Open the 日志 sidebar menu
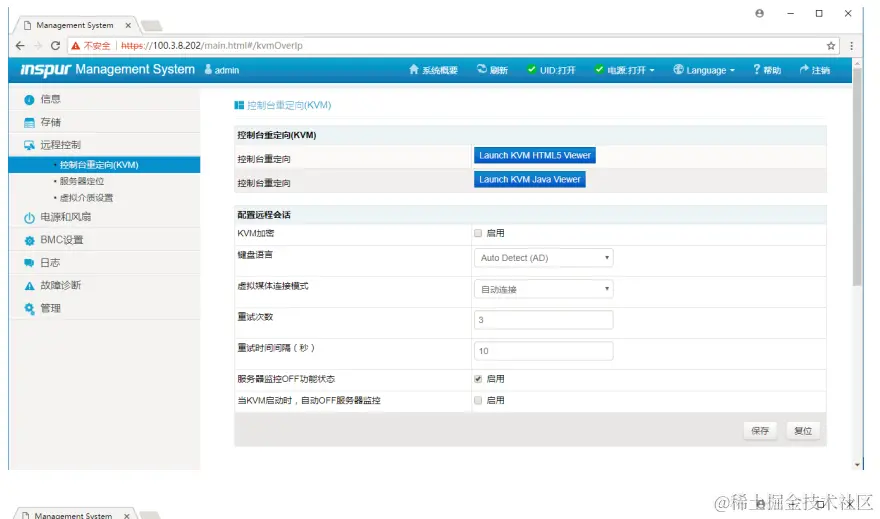 (104, 263)
